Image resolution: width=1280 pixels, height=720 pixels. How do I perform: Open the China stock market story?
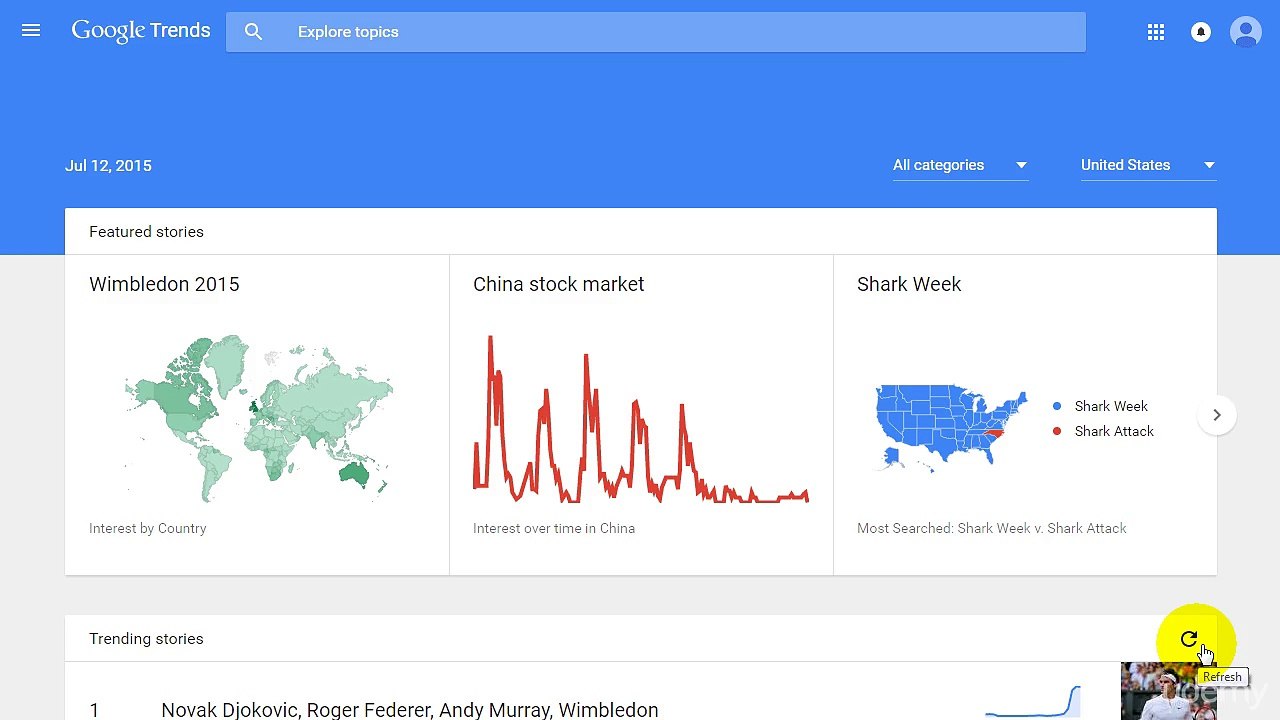point(558,284)
